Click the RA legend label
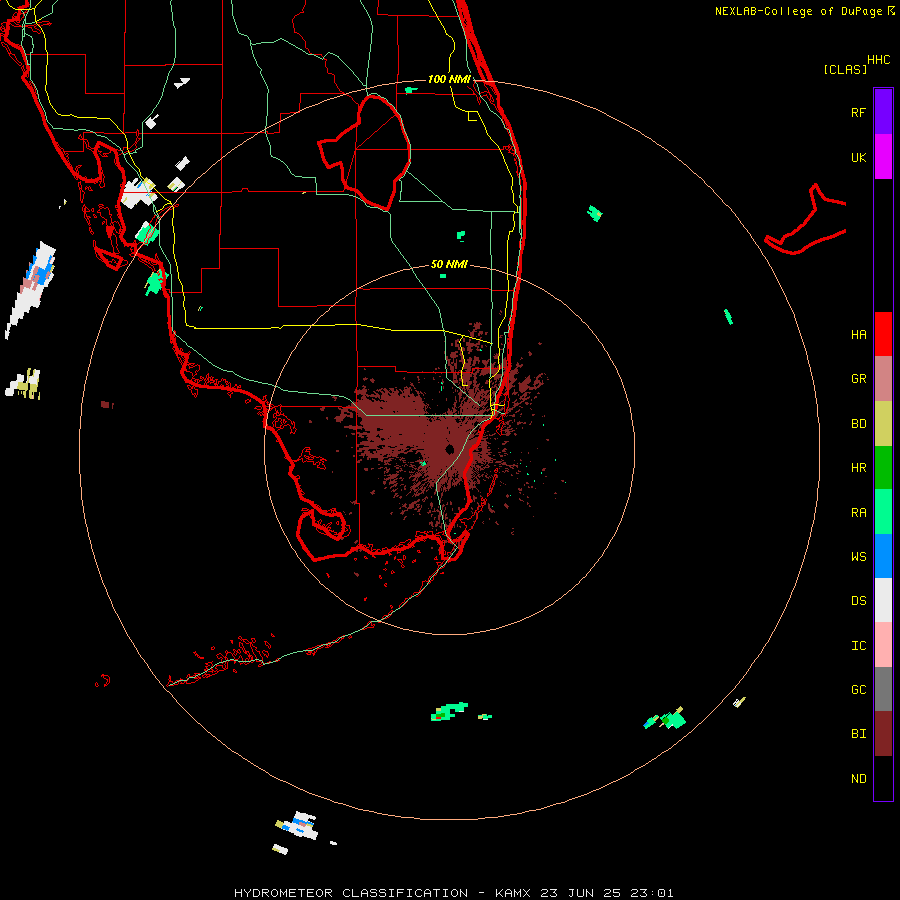This screenshot has height=900, width=900. point(858,513)
